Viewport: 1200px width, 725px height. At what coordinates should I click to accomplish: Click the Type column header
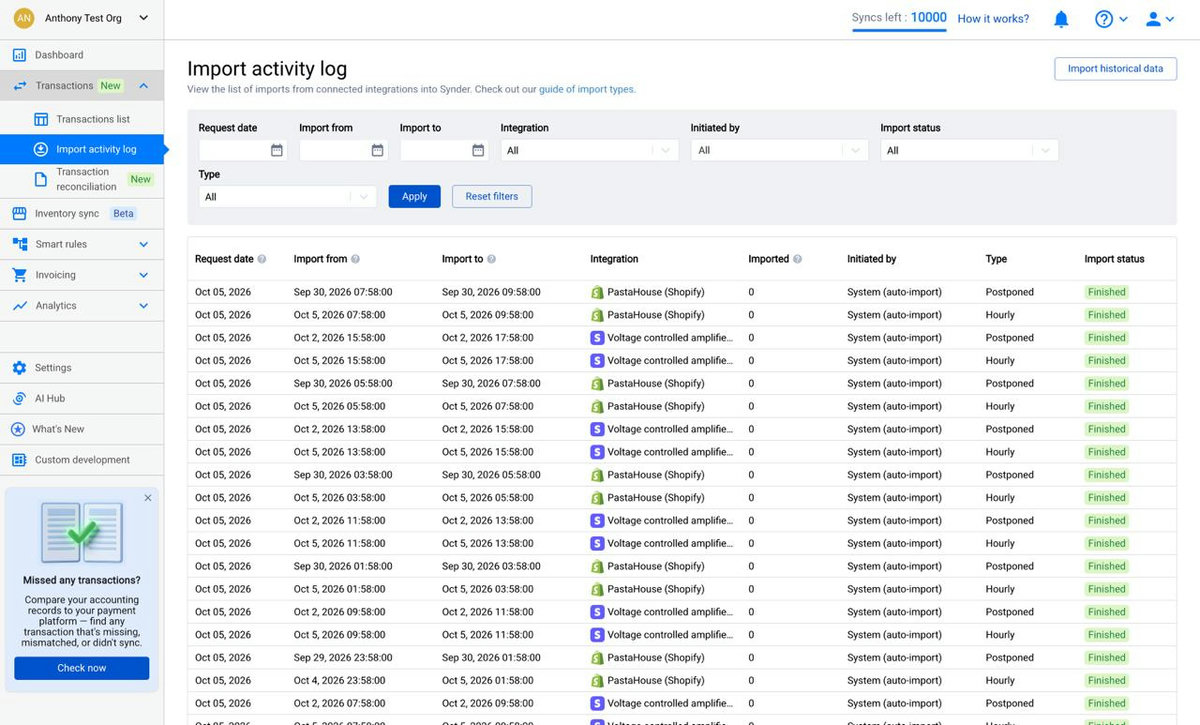(996, 259)
